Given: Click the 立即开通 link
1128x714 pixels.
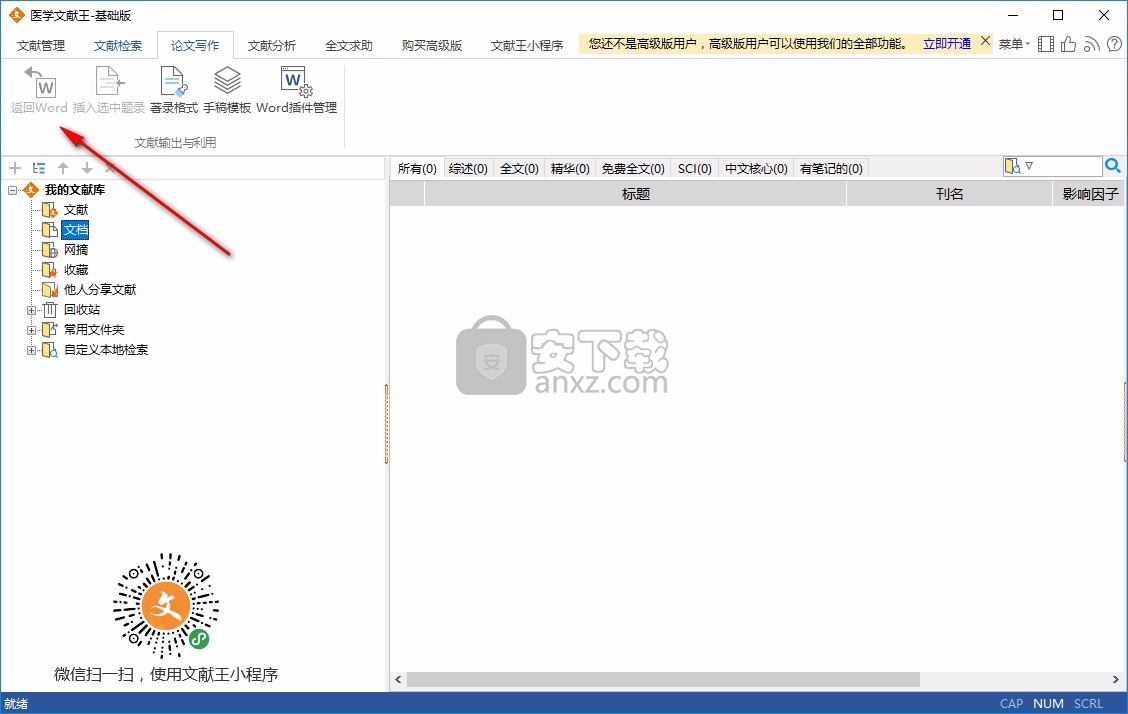Looking at the screenshot, I should (947, 44).
